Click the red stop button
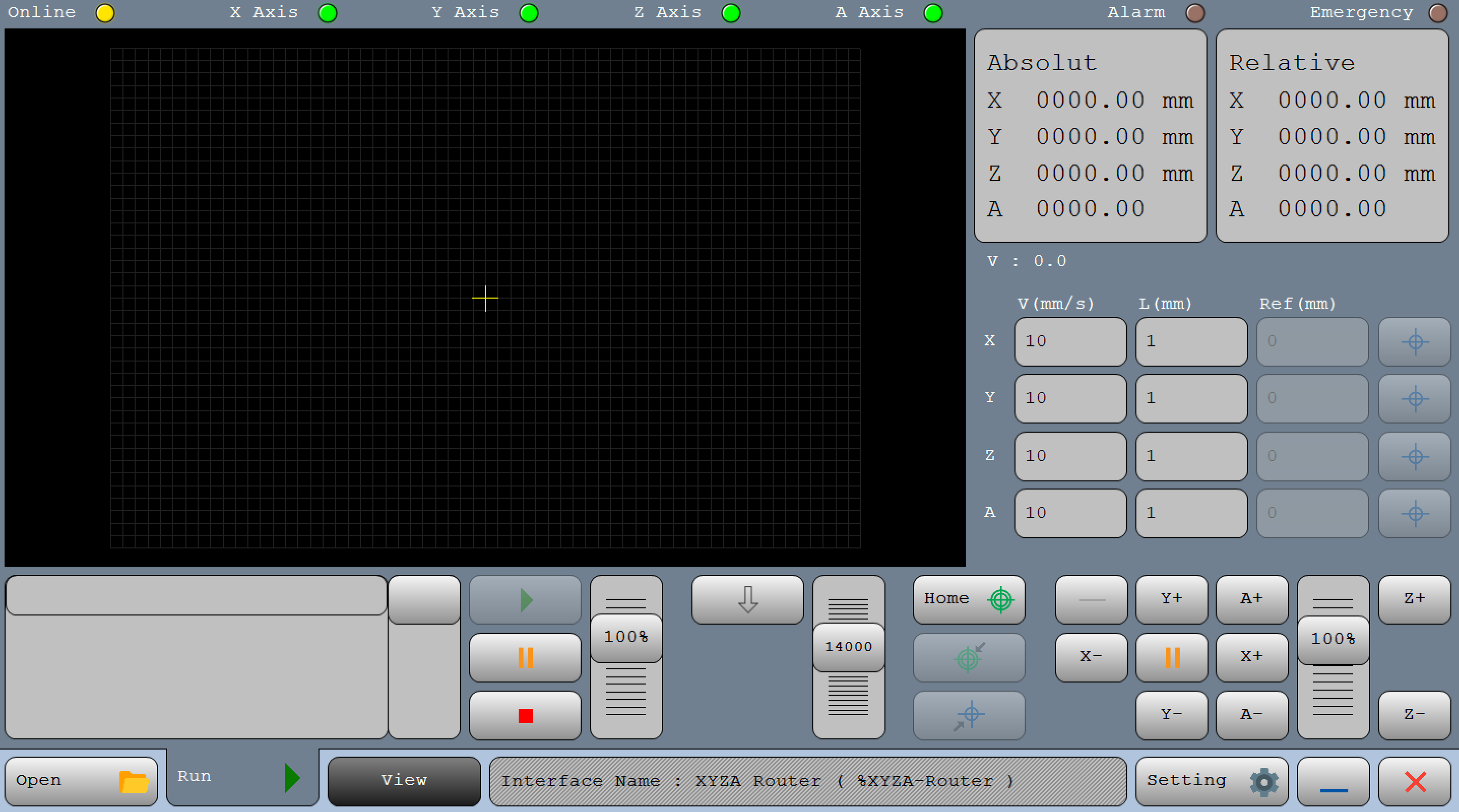The image size is (1459, 812). [x=525, y=715]
